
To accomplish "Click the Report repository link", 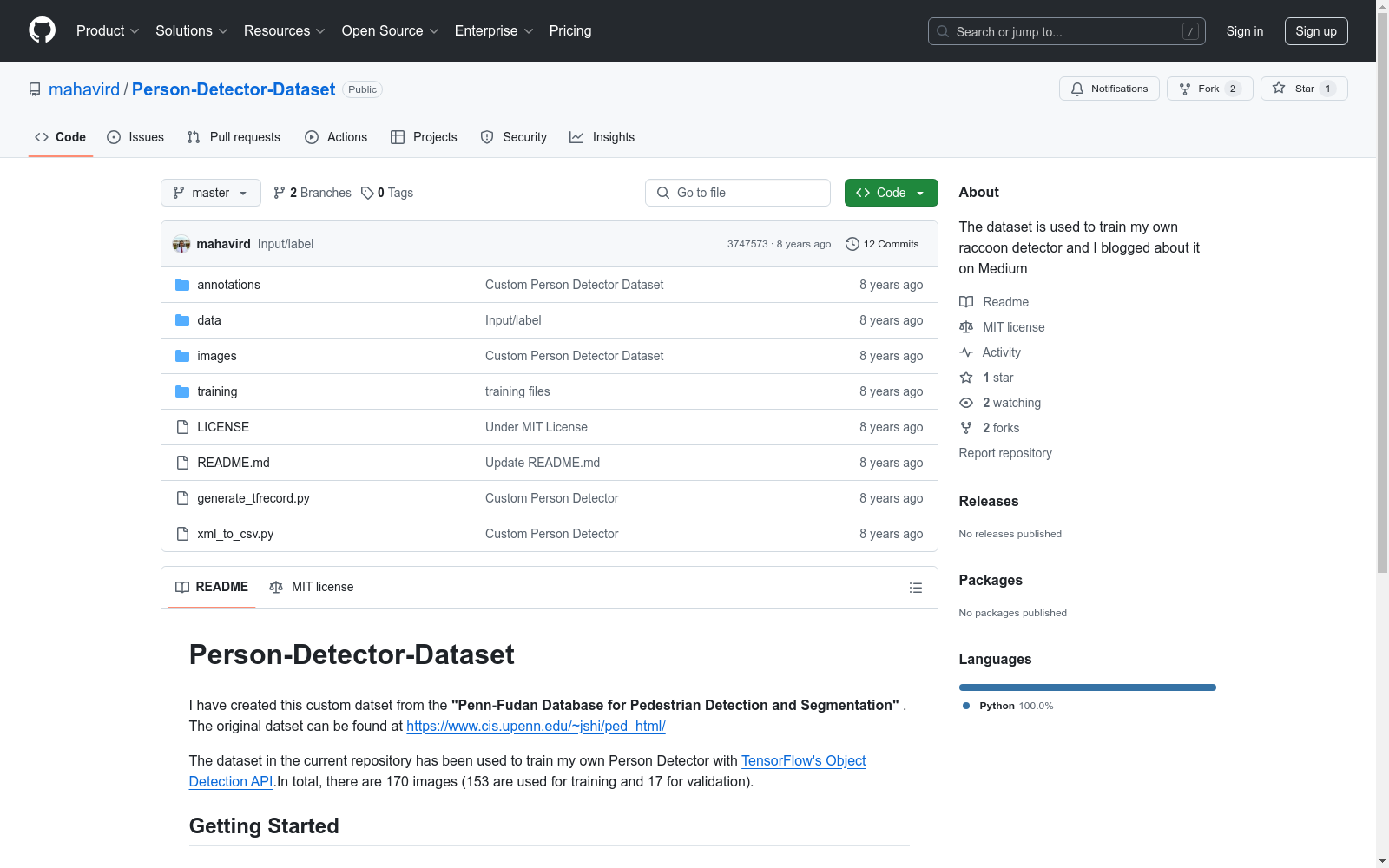I will 1005,453.
